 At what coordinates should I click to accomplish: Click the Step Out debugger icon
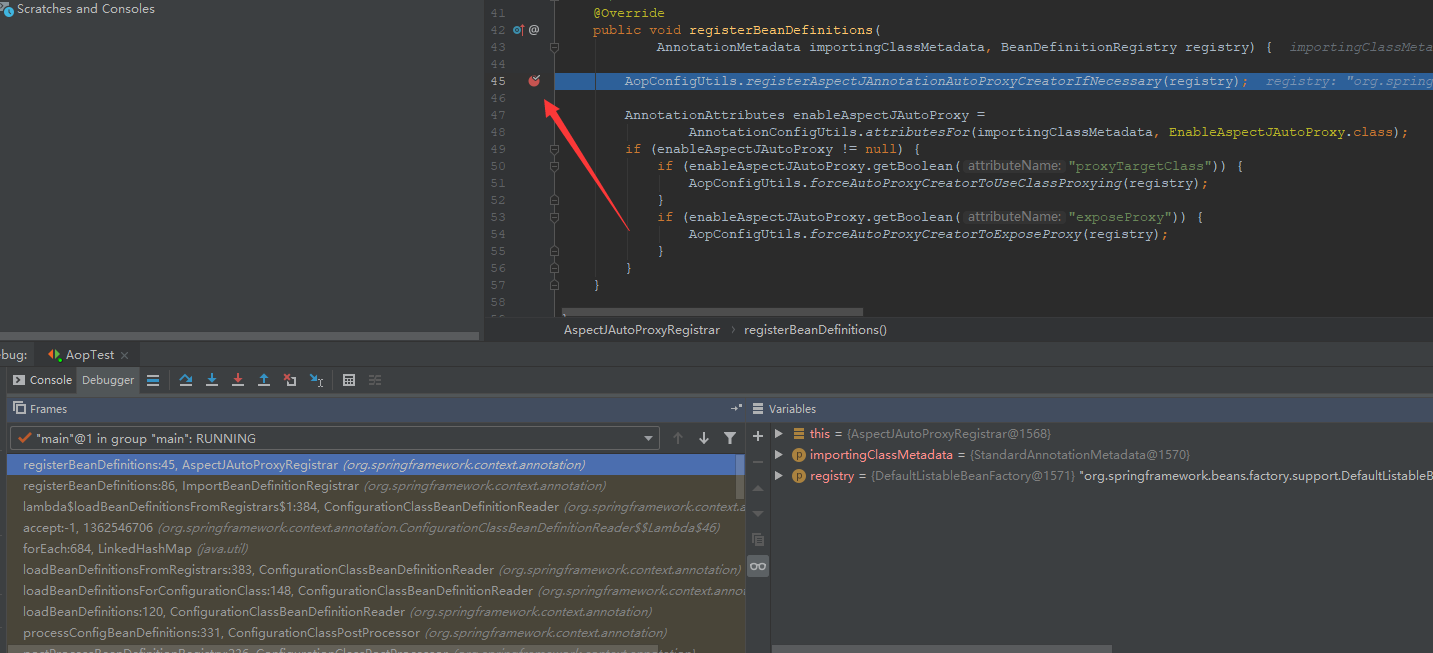(264, 380)
